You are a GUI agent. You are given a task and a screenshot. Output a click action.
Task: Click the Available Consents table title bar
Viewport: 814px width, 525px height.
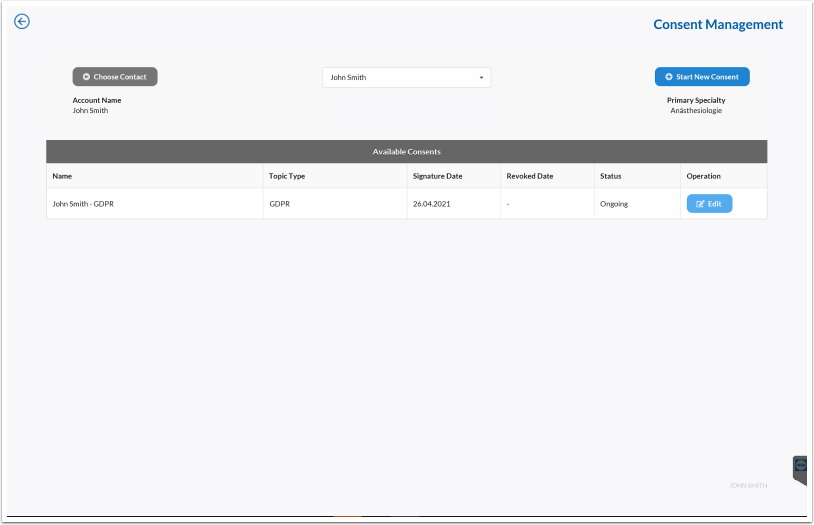[406, 152]
